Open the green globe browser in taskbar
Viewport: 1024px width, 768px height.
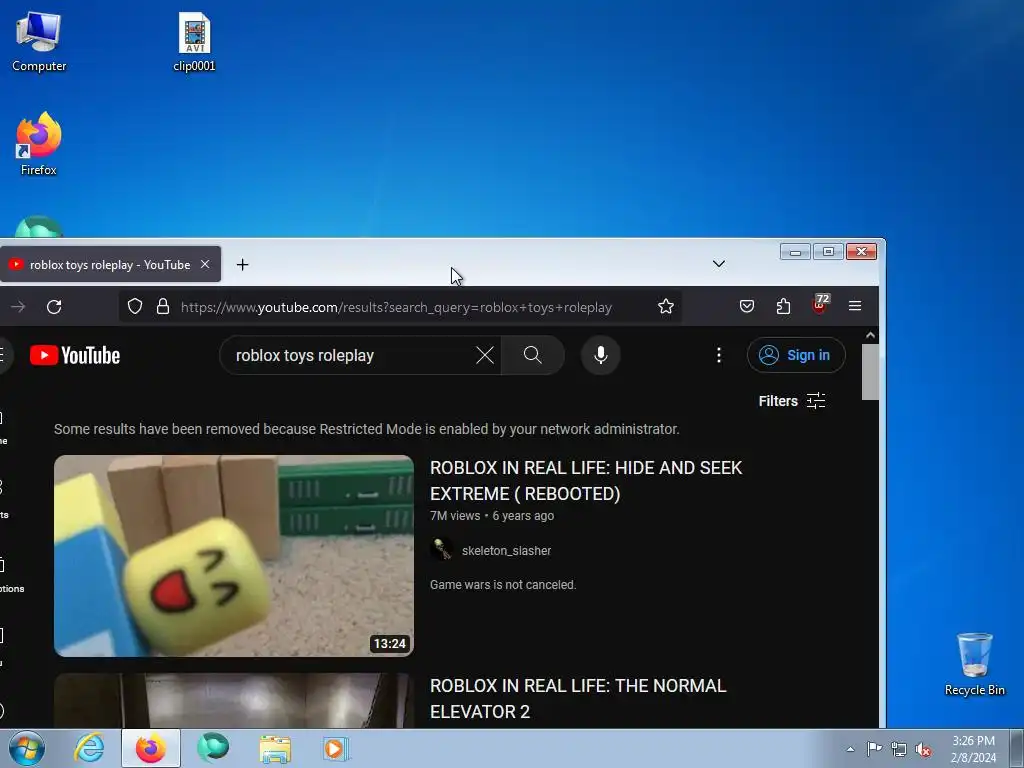[213, 748]
